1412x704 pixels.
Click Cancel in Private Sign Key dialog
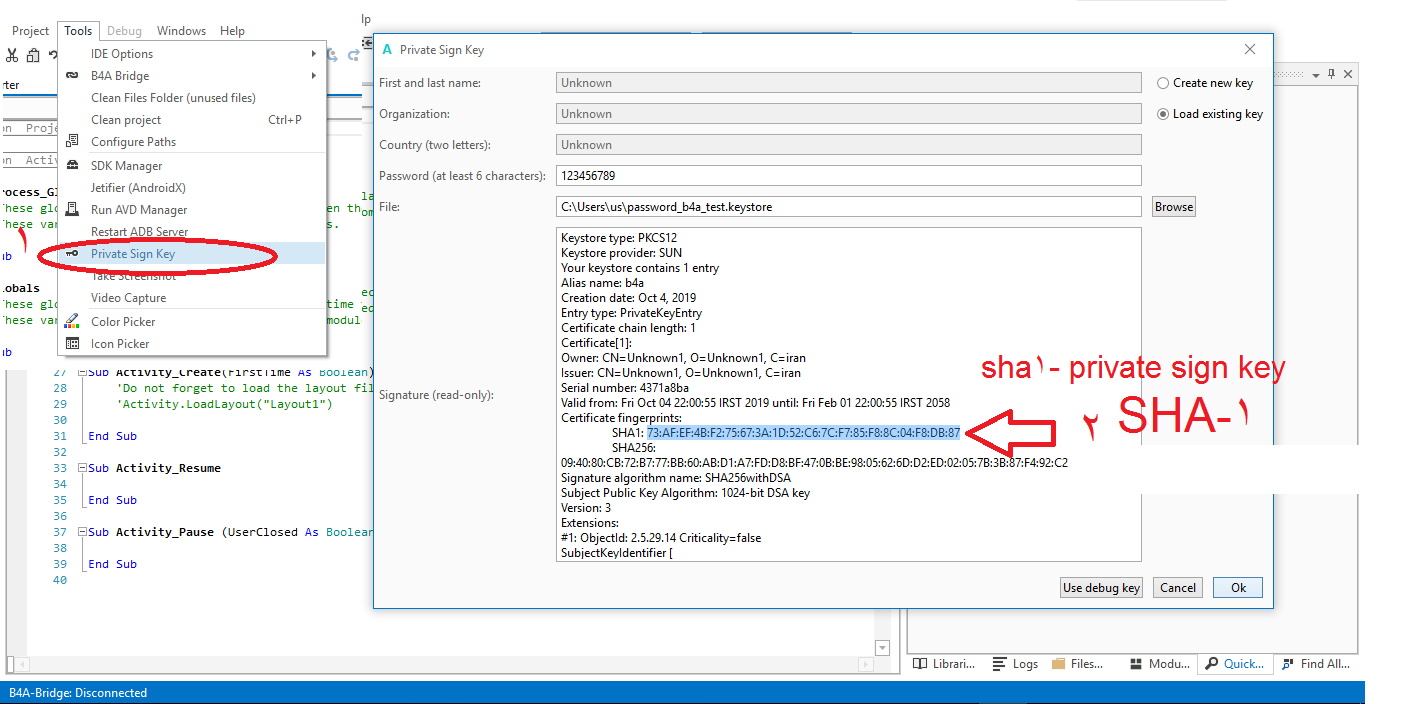(1177, 588)
